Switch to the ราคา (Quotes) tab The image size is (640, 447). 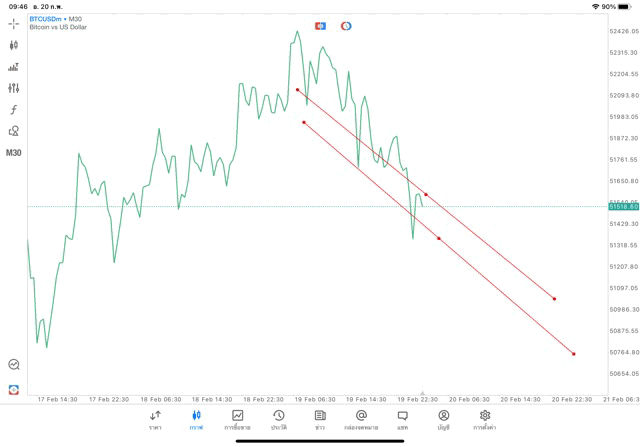click(x=155, y=419)
